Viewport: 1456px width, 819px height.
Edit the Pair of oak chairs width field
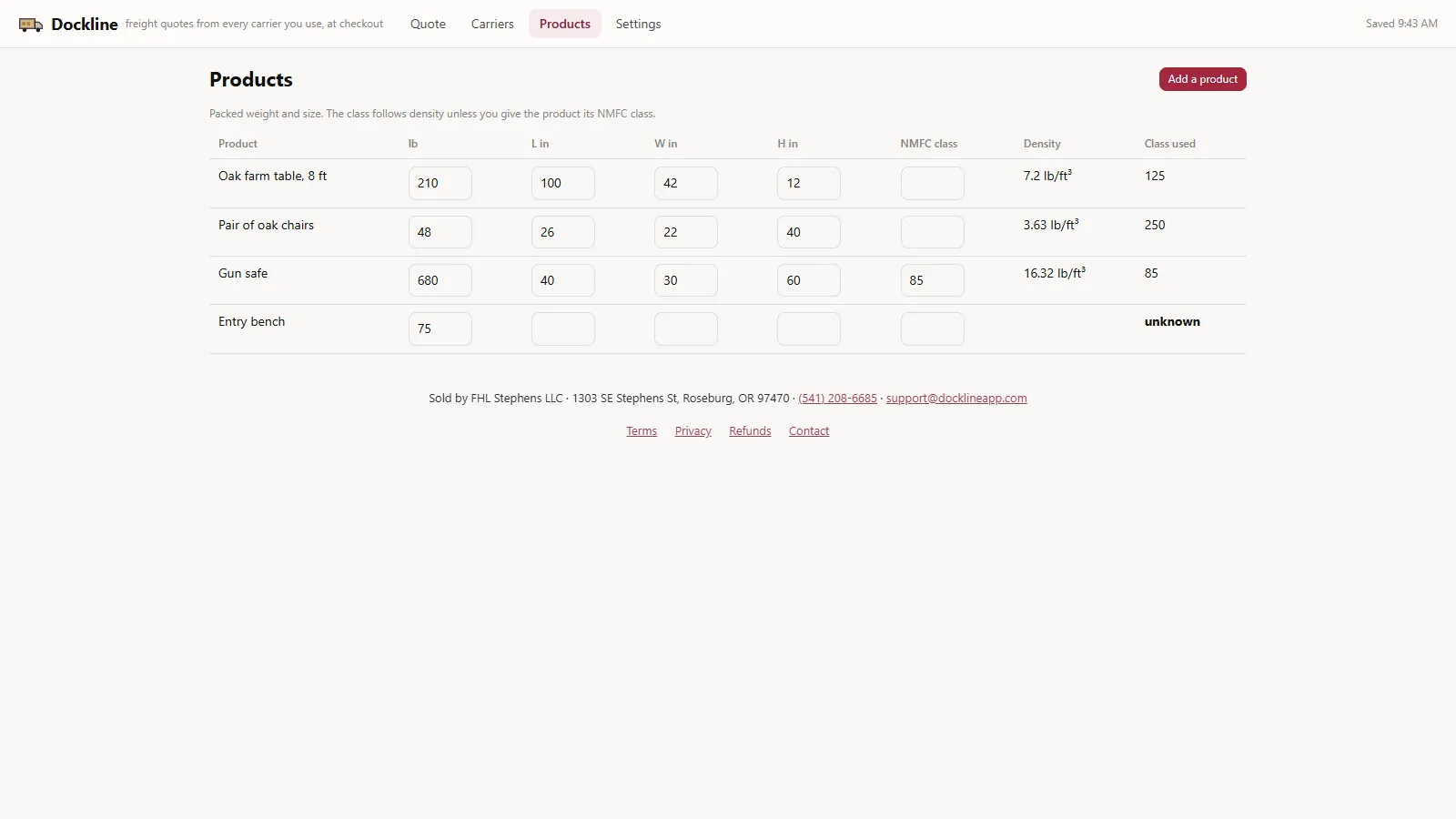tap(686, 232)
